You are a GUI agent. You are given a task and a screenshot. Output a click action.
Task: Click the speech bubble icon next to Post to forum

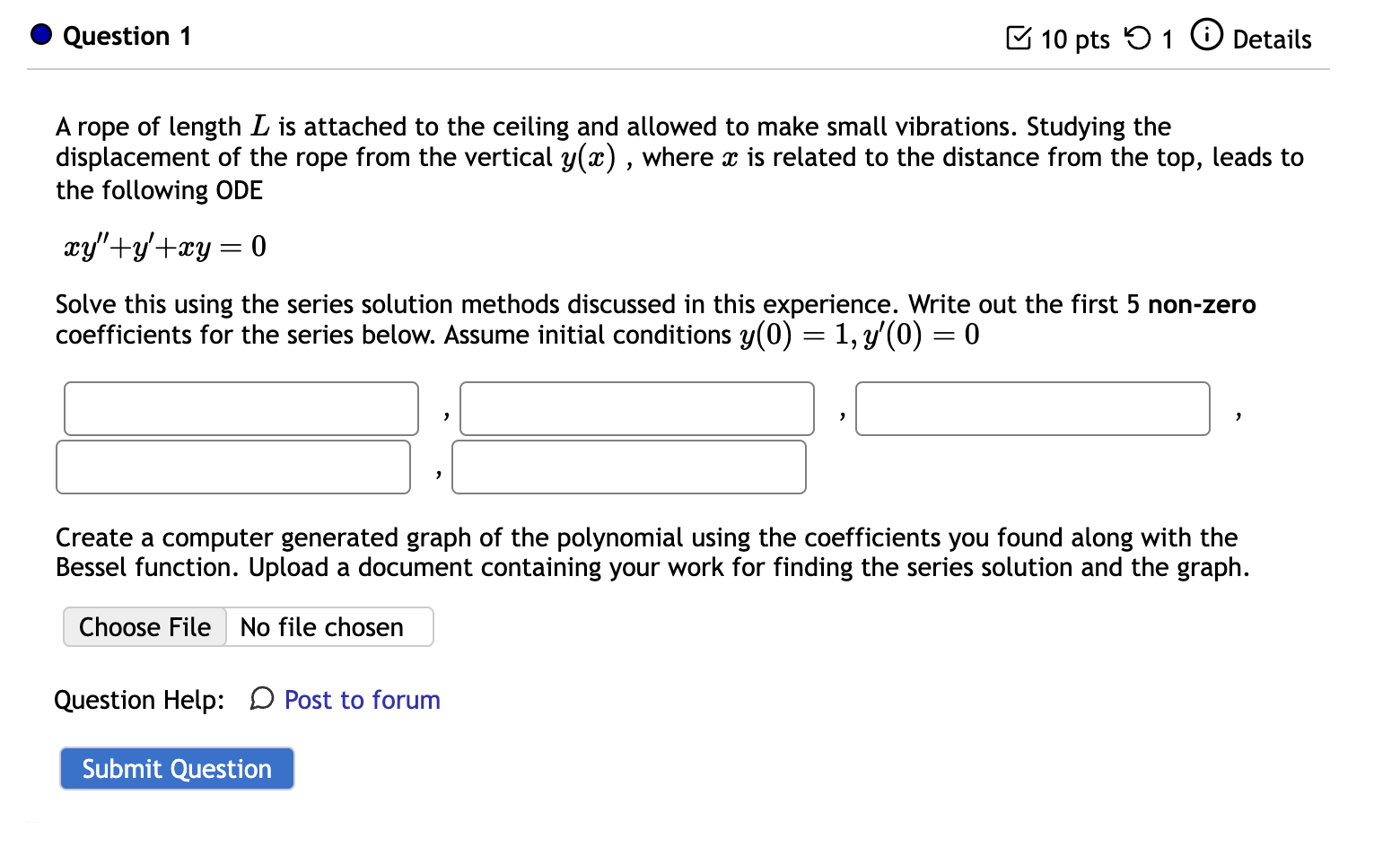260,699
